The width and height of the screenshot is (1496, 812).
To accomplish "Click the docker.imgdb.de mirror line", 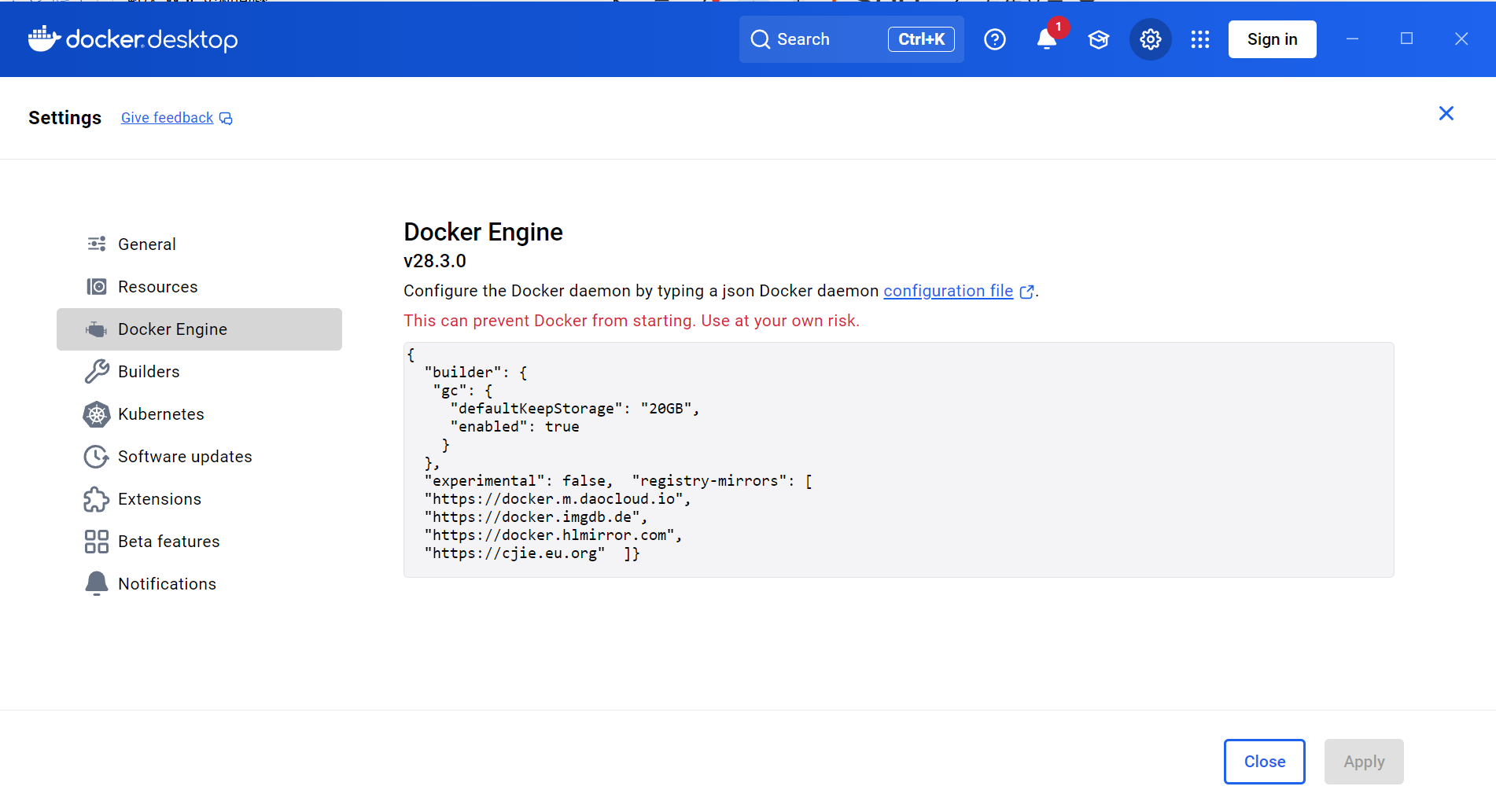I will point(536,517).
